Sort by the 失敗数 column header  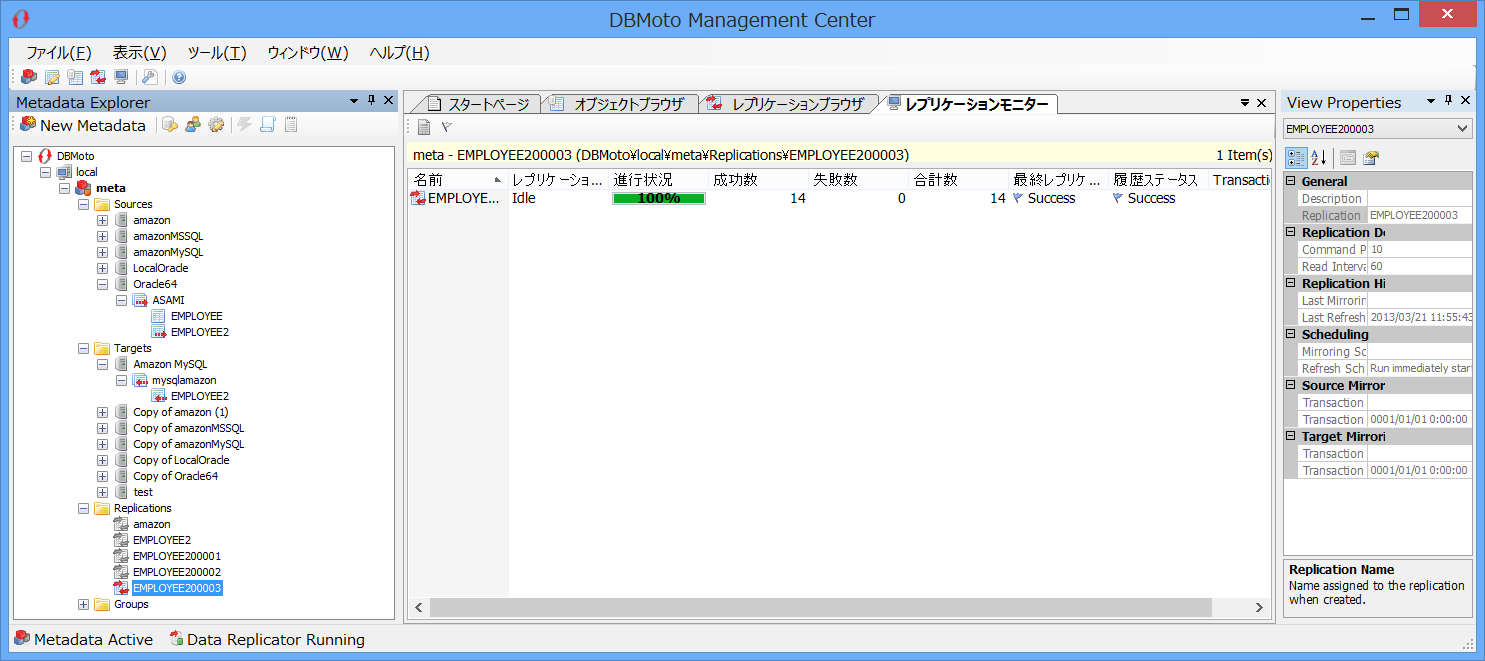858,180
